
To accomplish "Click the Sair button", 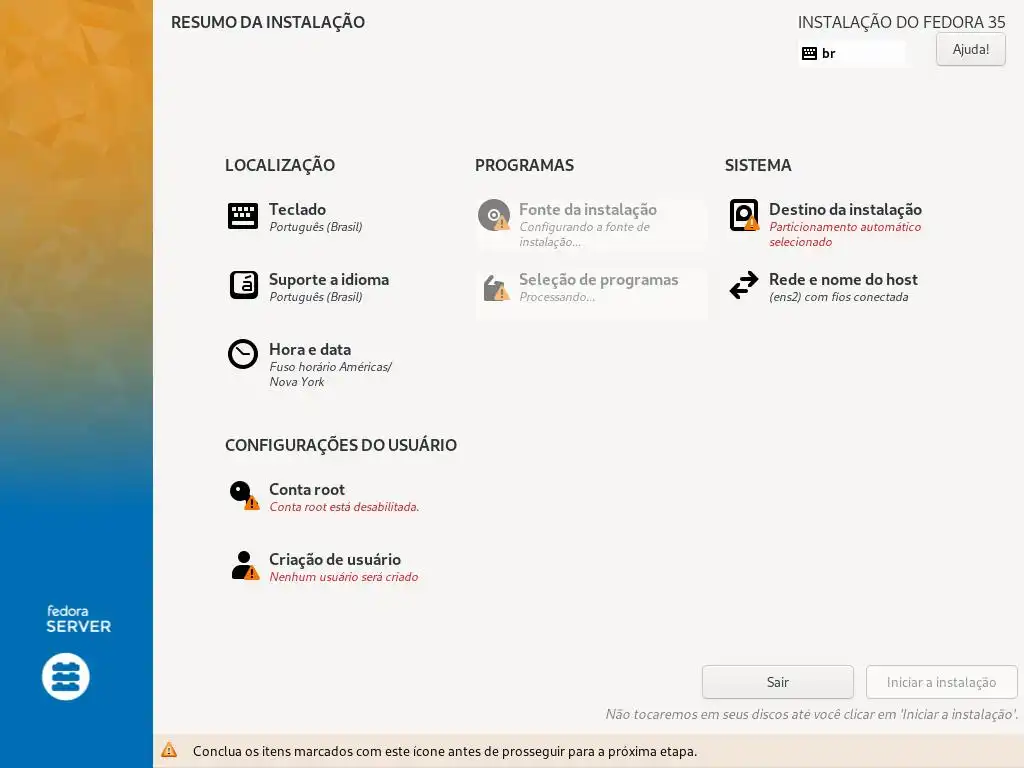I will pos(777,682).
